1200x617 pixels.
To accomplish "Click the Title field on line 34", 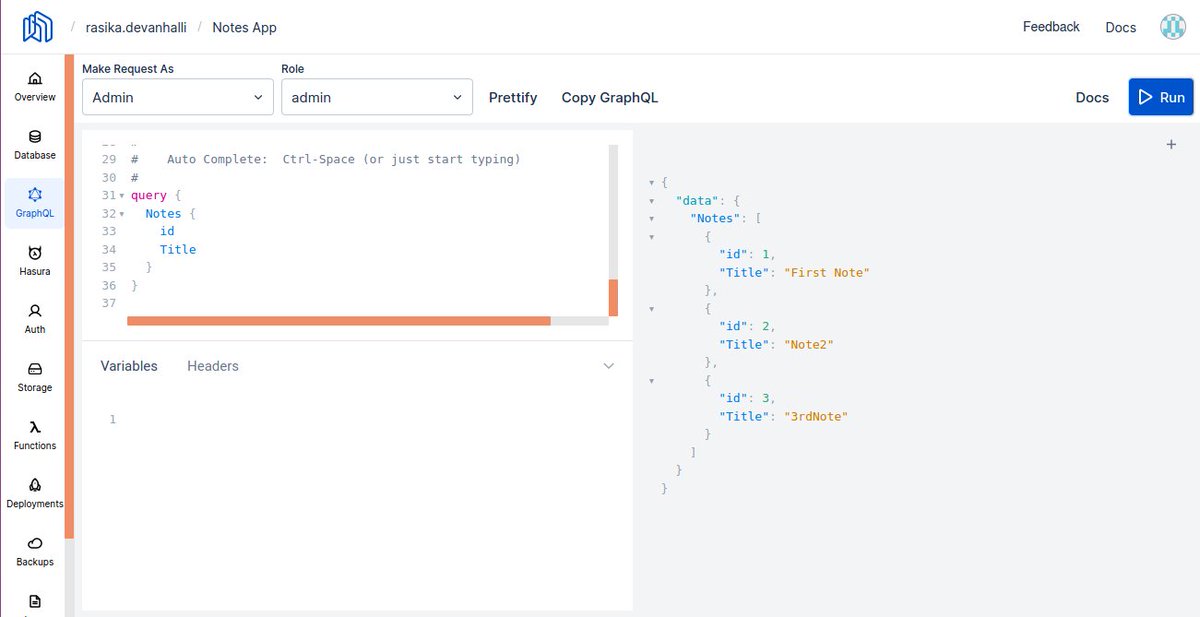I will [x=178, y=249].
